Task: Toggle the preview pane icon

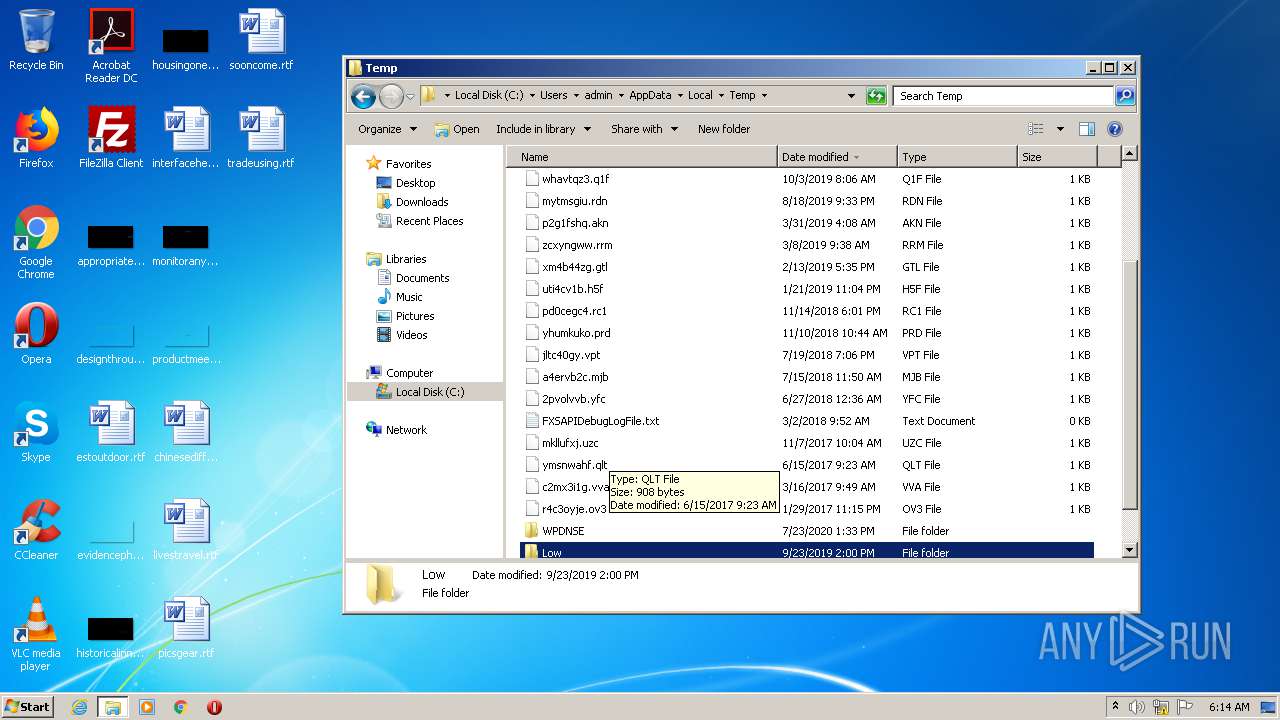Action: [1087, 129]
